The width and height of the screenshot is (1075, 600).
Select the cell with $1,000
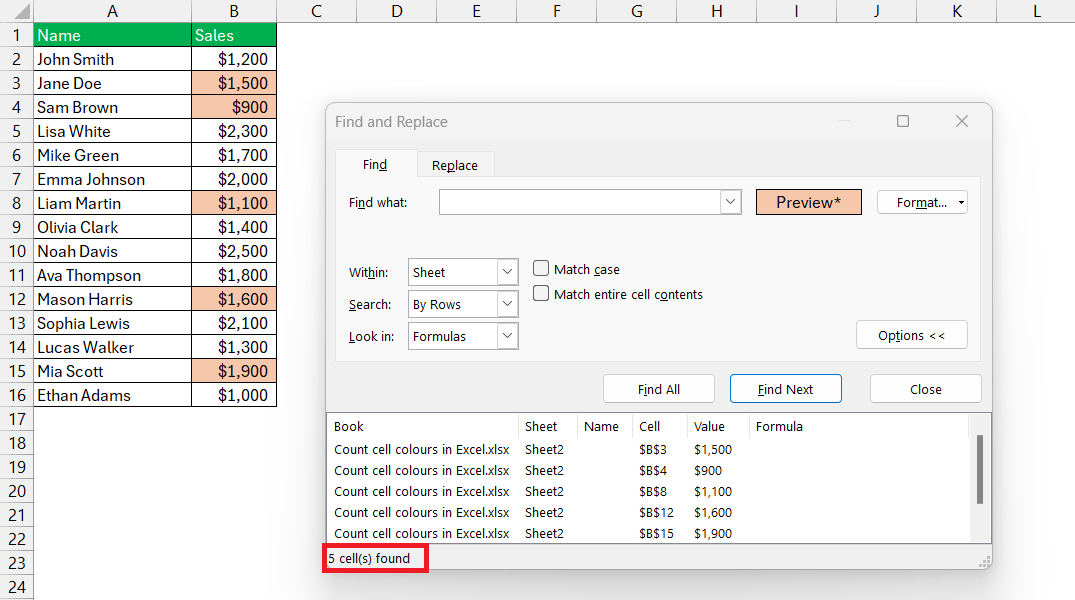tap(234, 395)
